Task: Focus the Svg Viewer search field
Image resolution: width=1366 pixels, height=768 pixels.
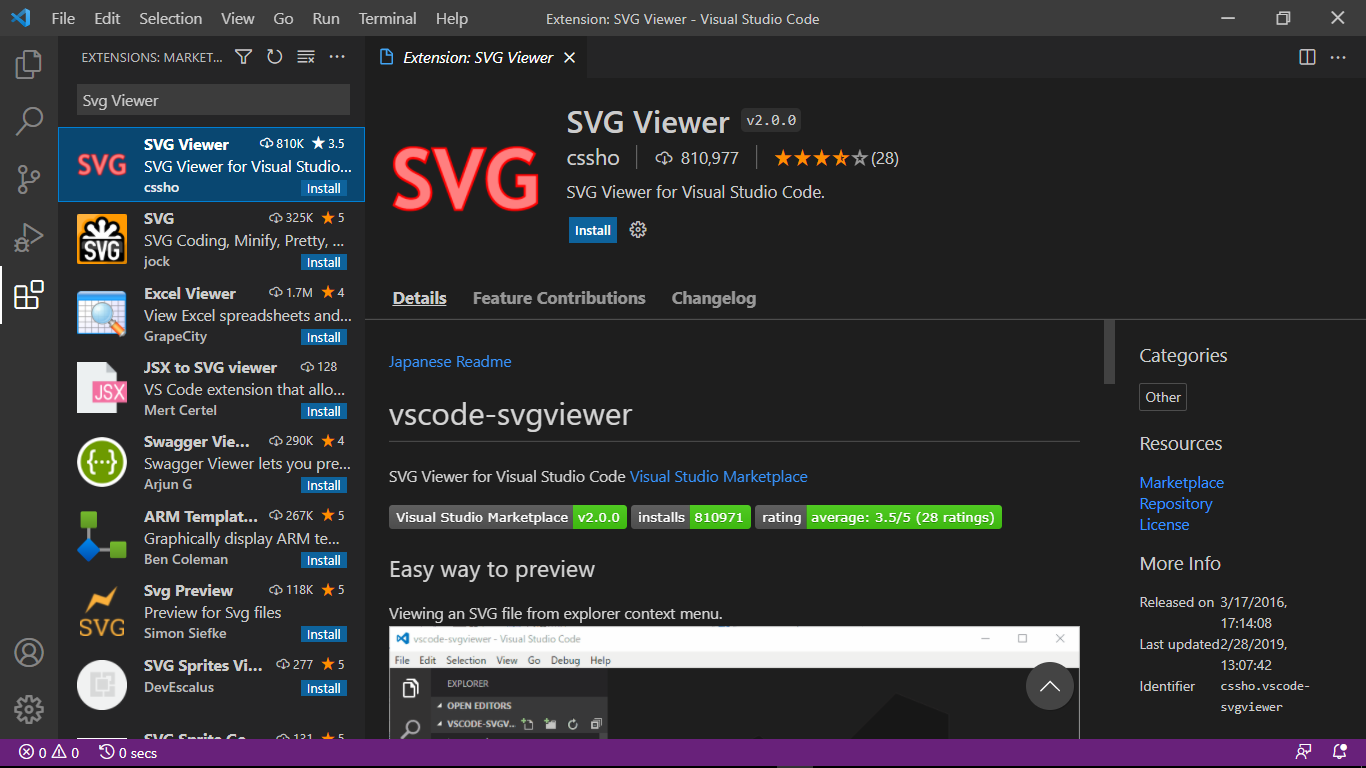Action: pyautogui.click(x=214, y=100)
